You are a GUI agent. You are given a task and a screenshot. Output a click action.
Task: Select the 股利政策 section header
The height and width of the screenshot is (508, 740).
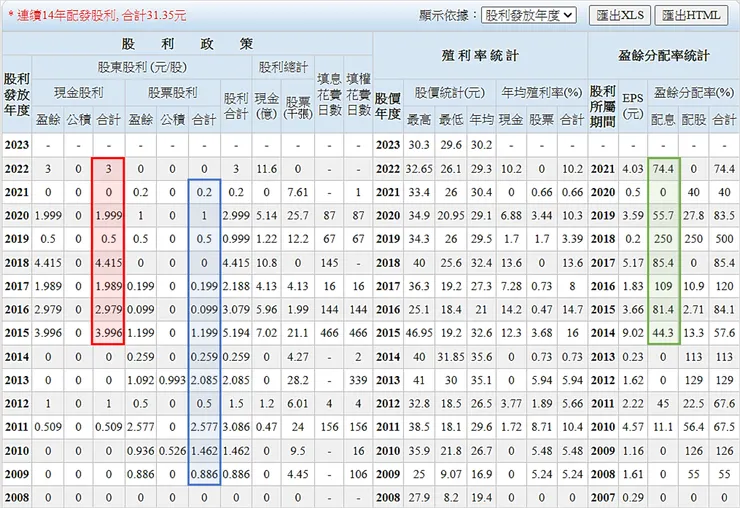[x=188, y=44]
